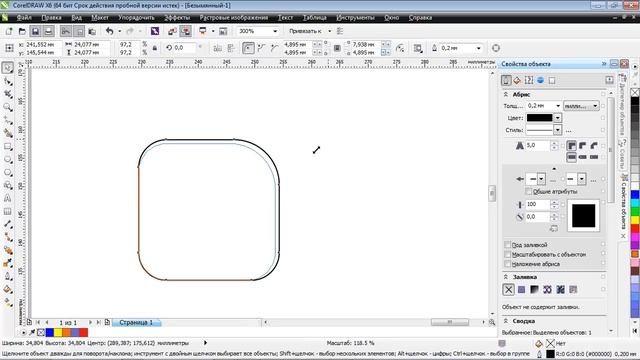Select the Rectangle tool
Viewport: 640px width, 360px height.
7,146
